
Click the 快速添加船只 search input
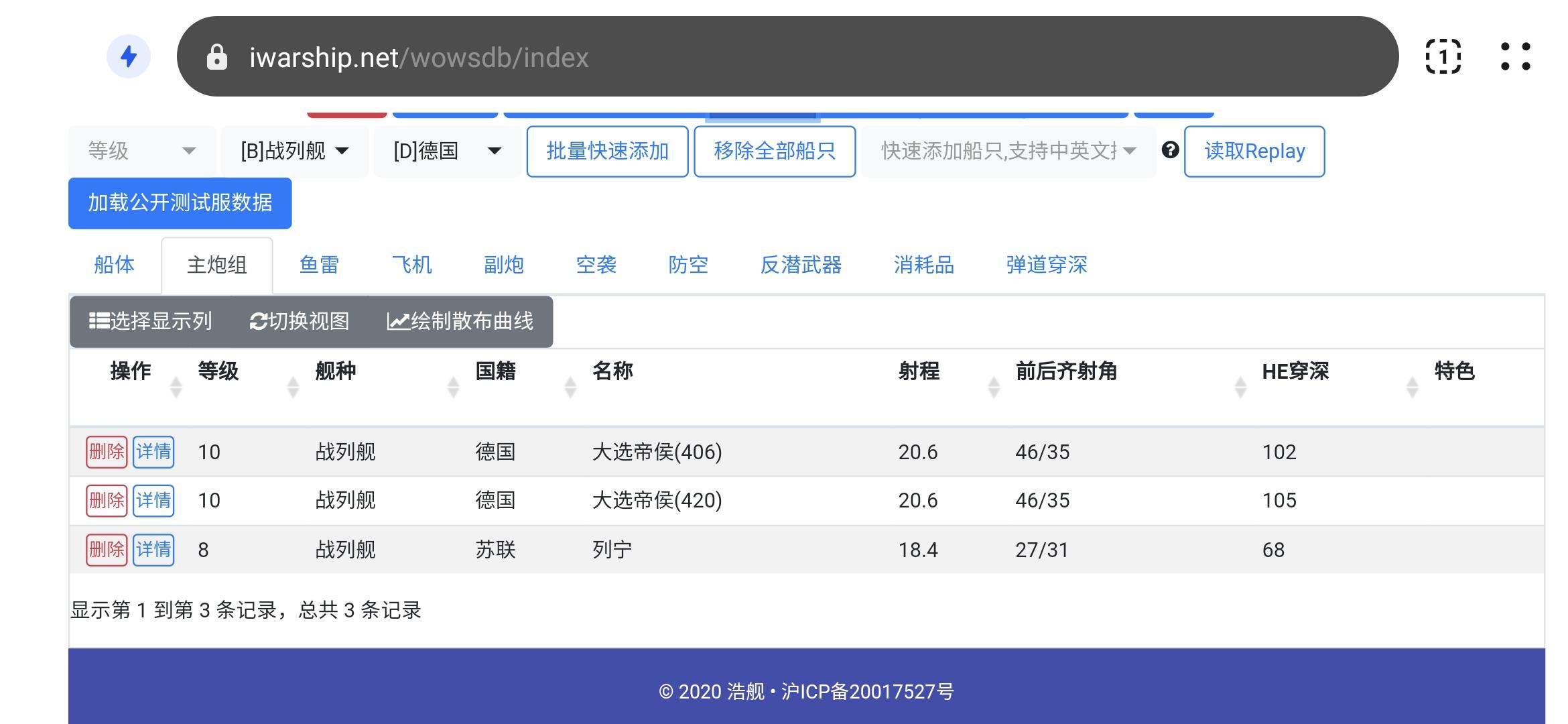[998, 152]
